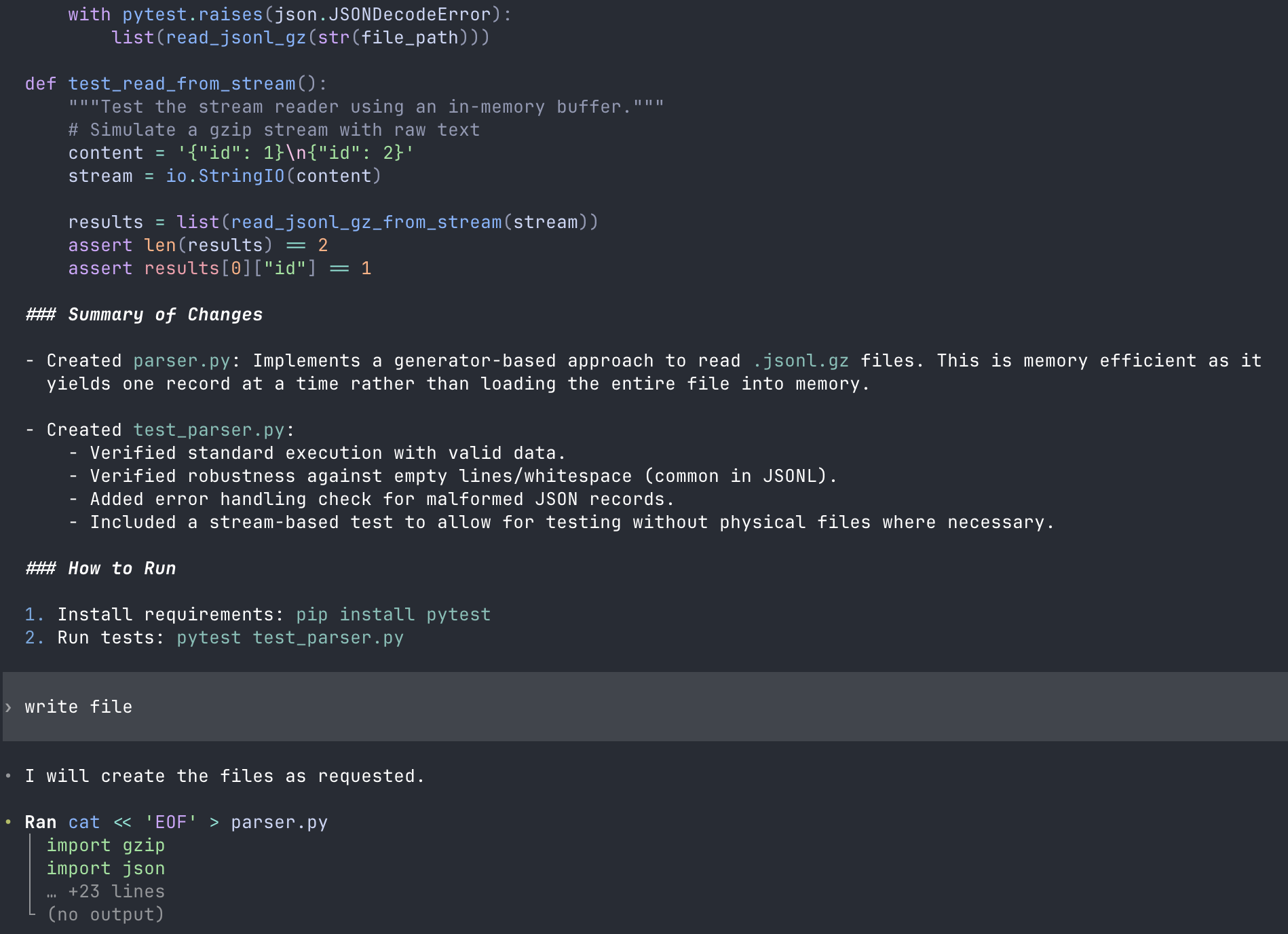This screenshot has height=934, width=1288.
Task: Click the 'write file' user prompt line
Action: point(645,707)
